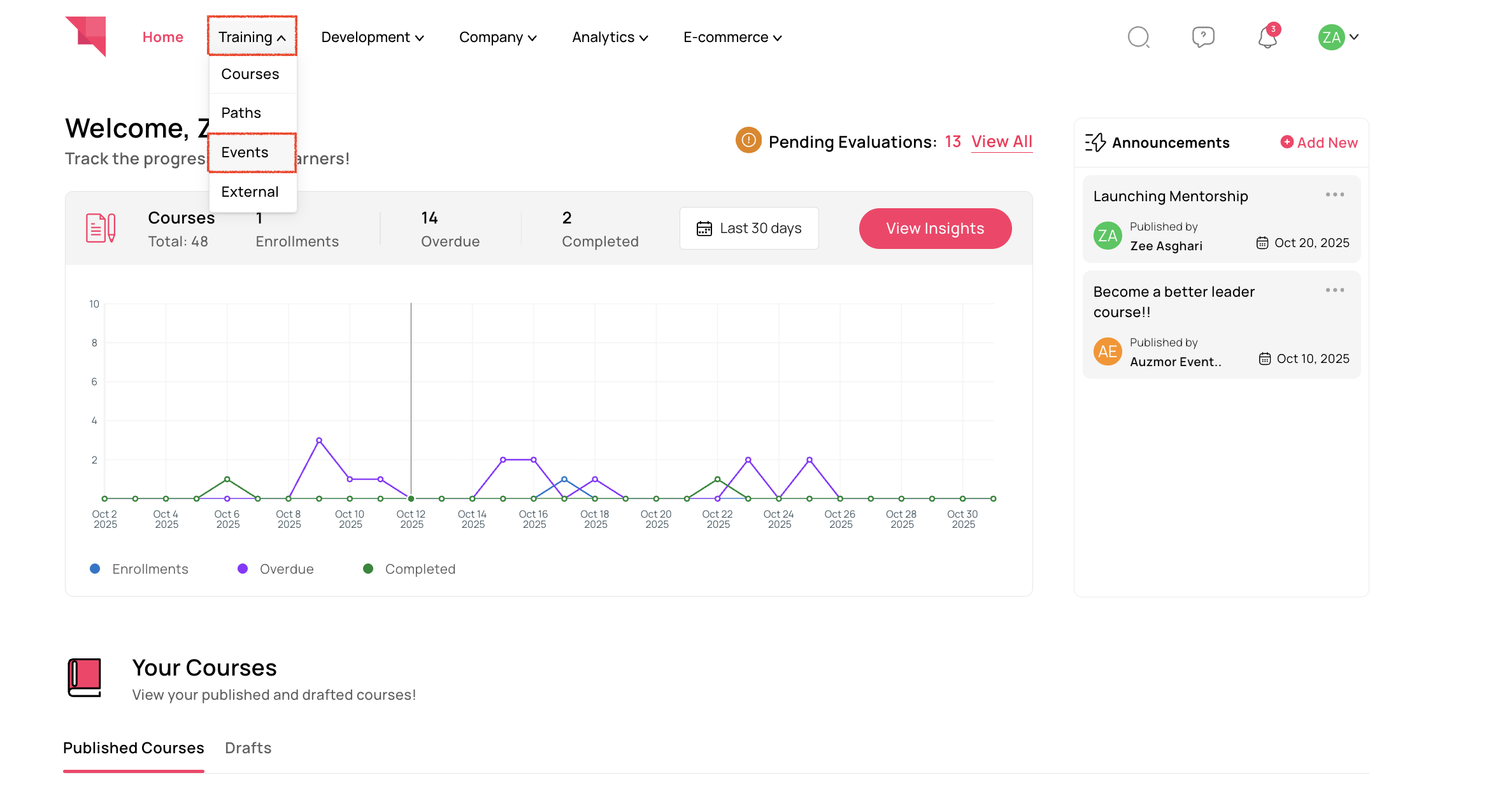
Task: Click the View Insights button
Action: [934, 229]
